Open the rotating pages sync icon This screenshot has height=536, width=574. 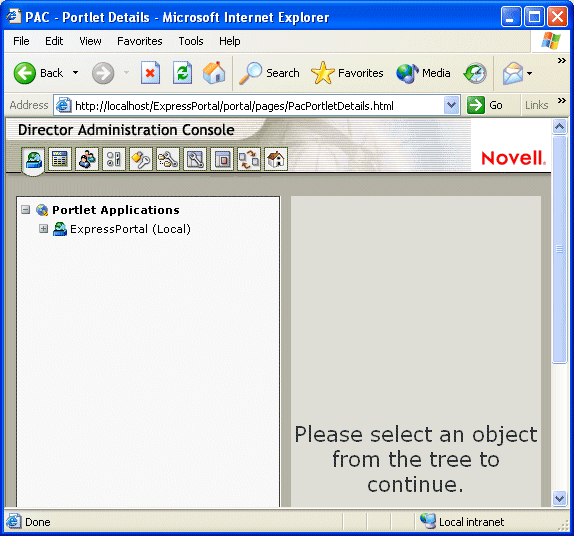click(249, 159)
